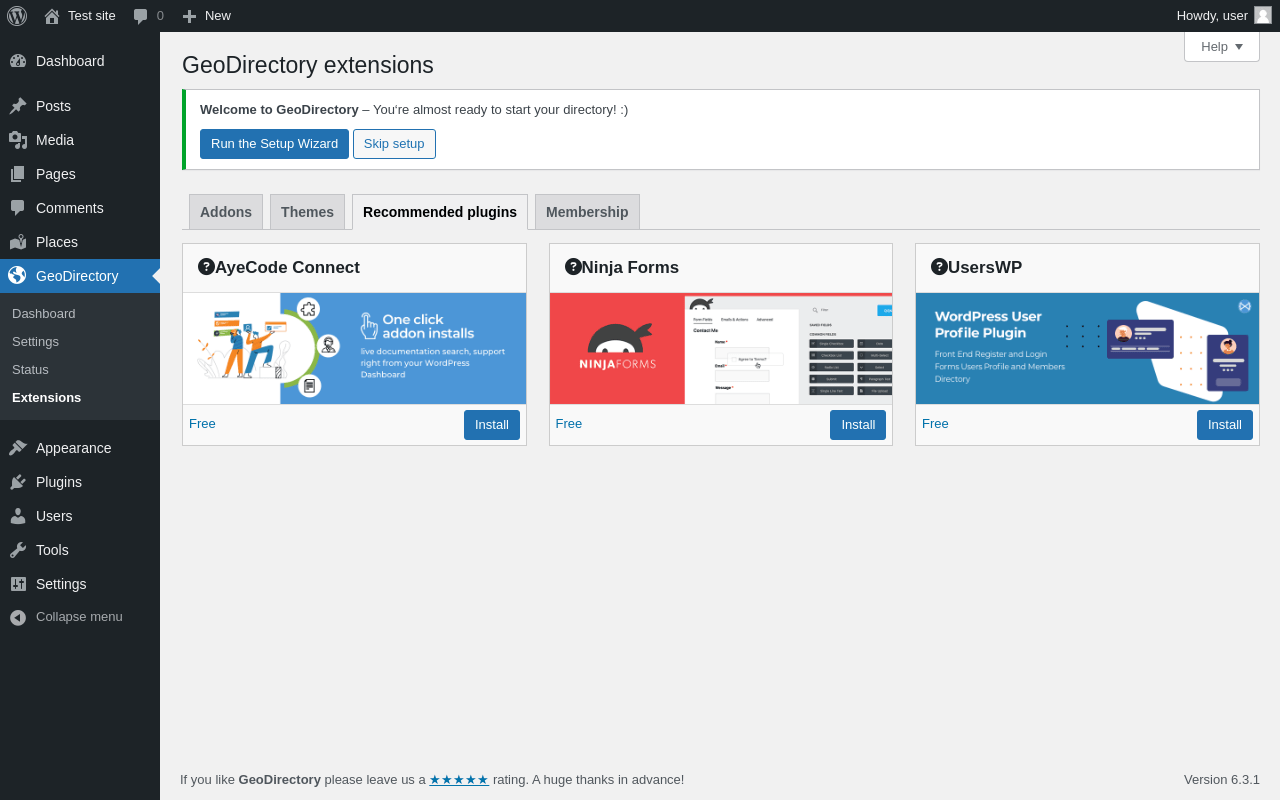
Task: Open the Test site home icon
Action: point(52,16)
